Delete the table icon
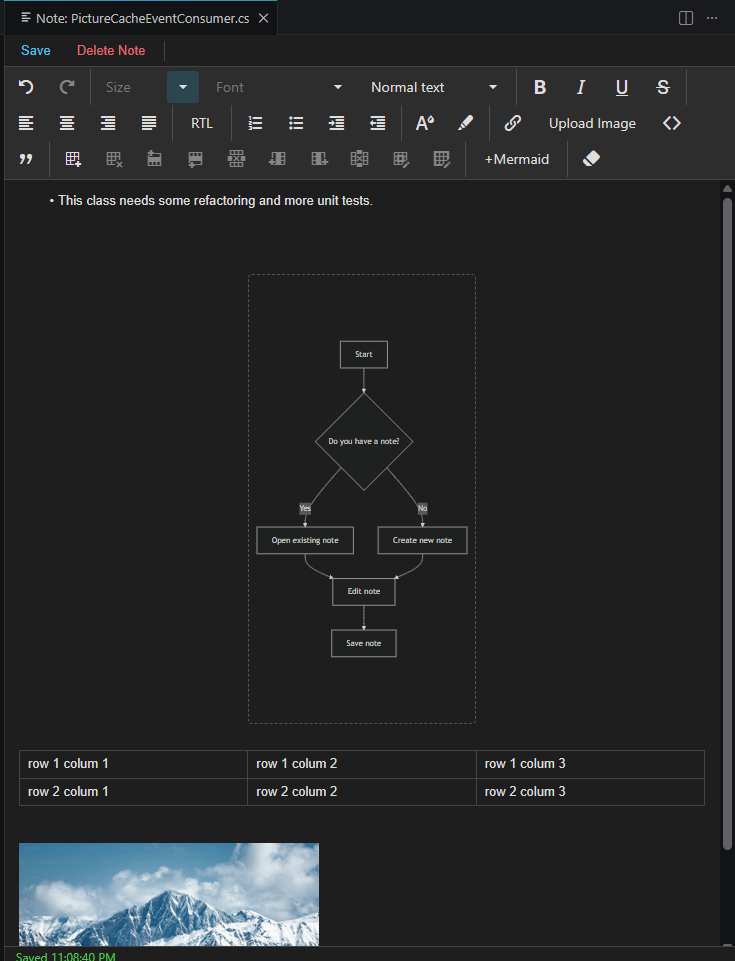Viewport: 735px width, 961px height. point(114,159)
